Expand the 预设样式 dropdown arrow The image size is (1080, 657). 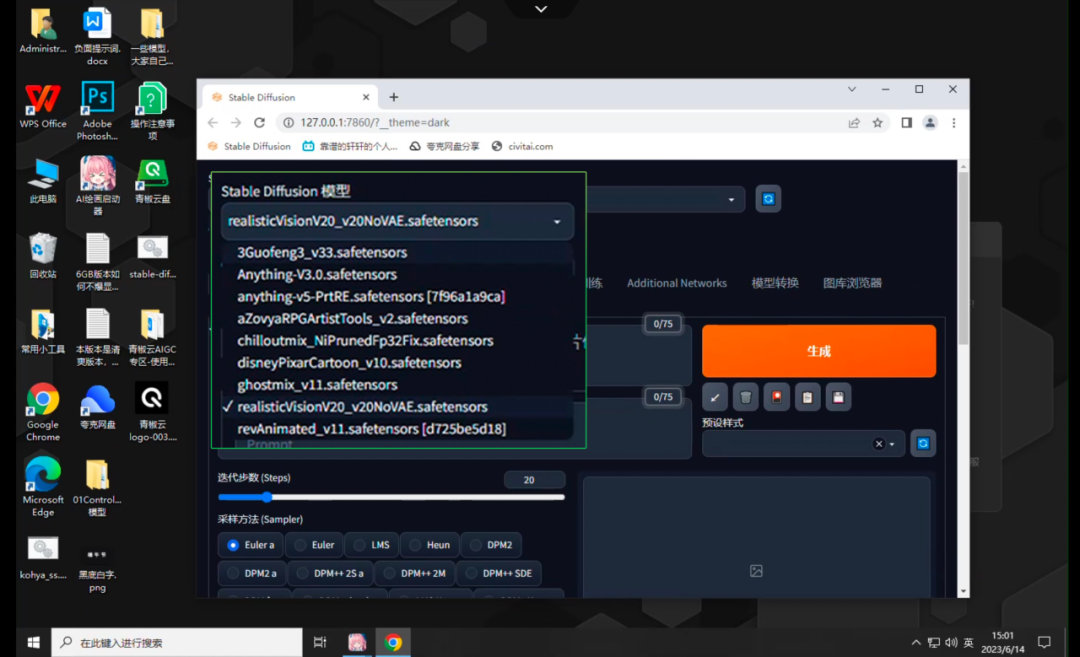(x=892, y=444)
